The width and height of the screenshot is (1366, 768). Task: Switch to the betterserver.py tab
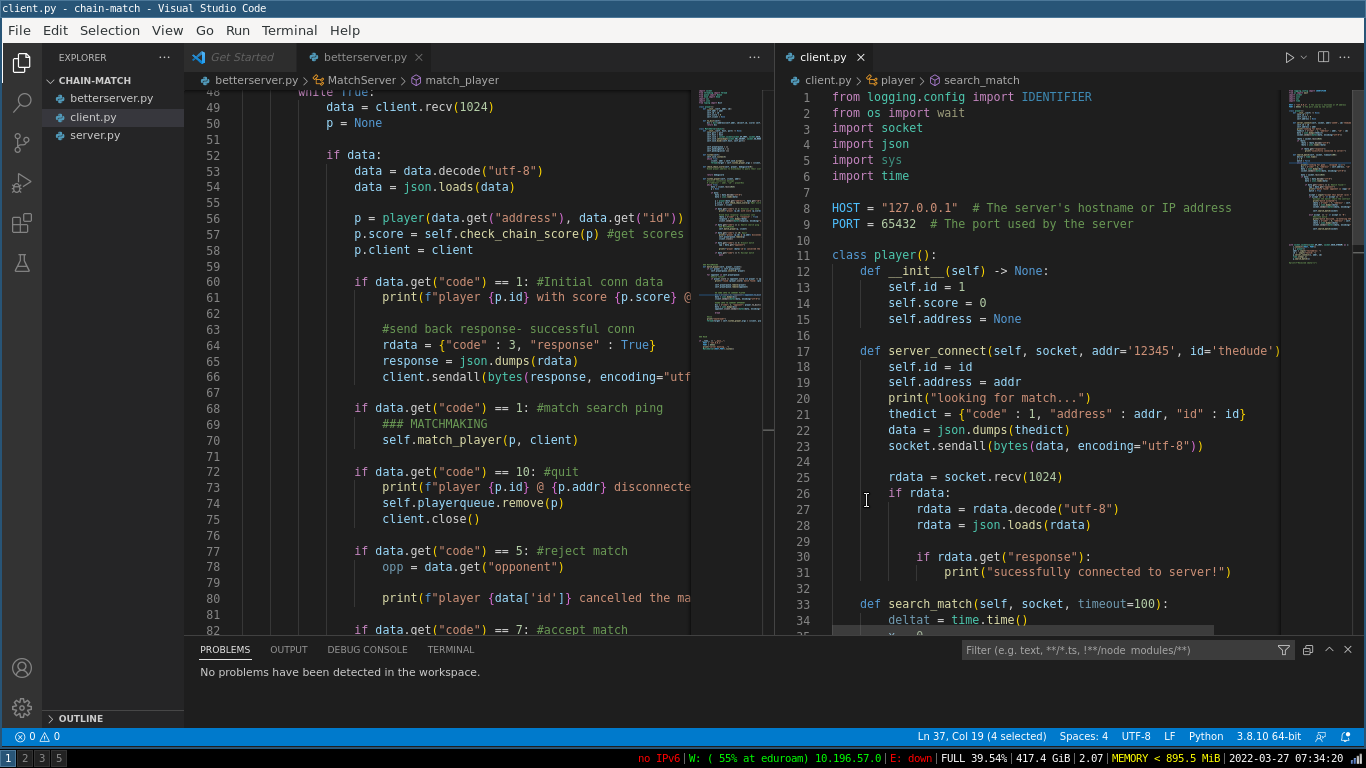(364, 57)
